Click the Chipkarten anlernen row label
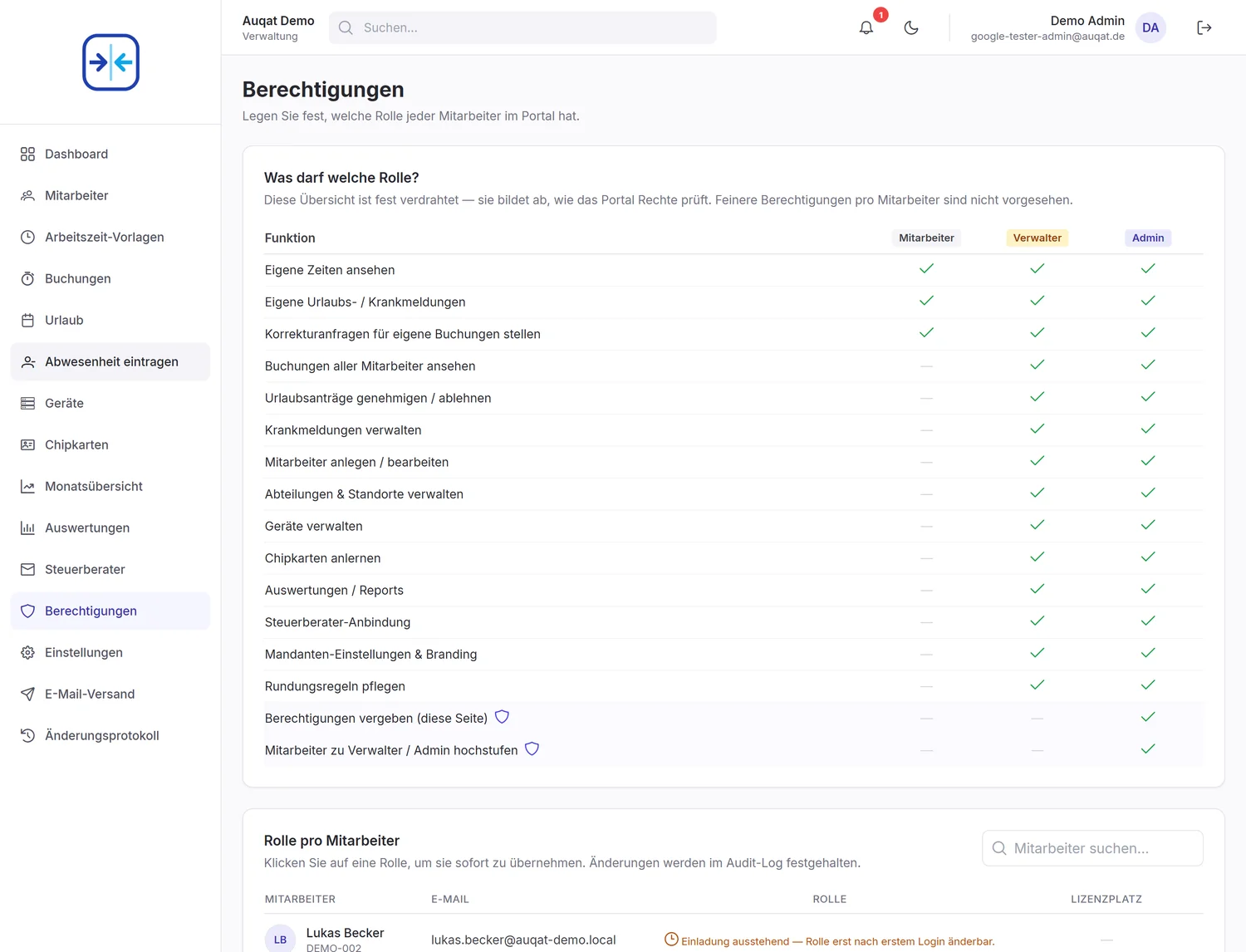 tap(322, 558)
